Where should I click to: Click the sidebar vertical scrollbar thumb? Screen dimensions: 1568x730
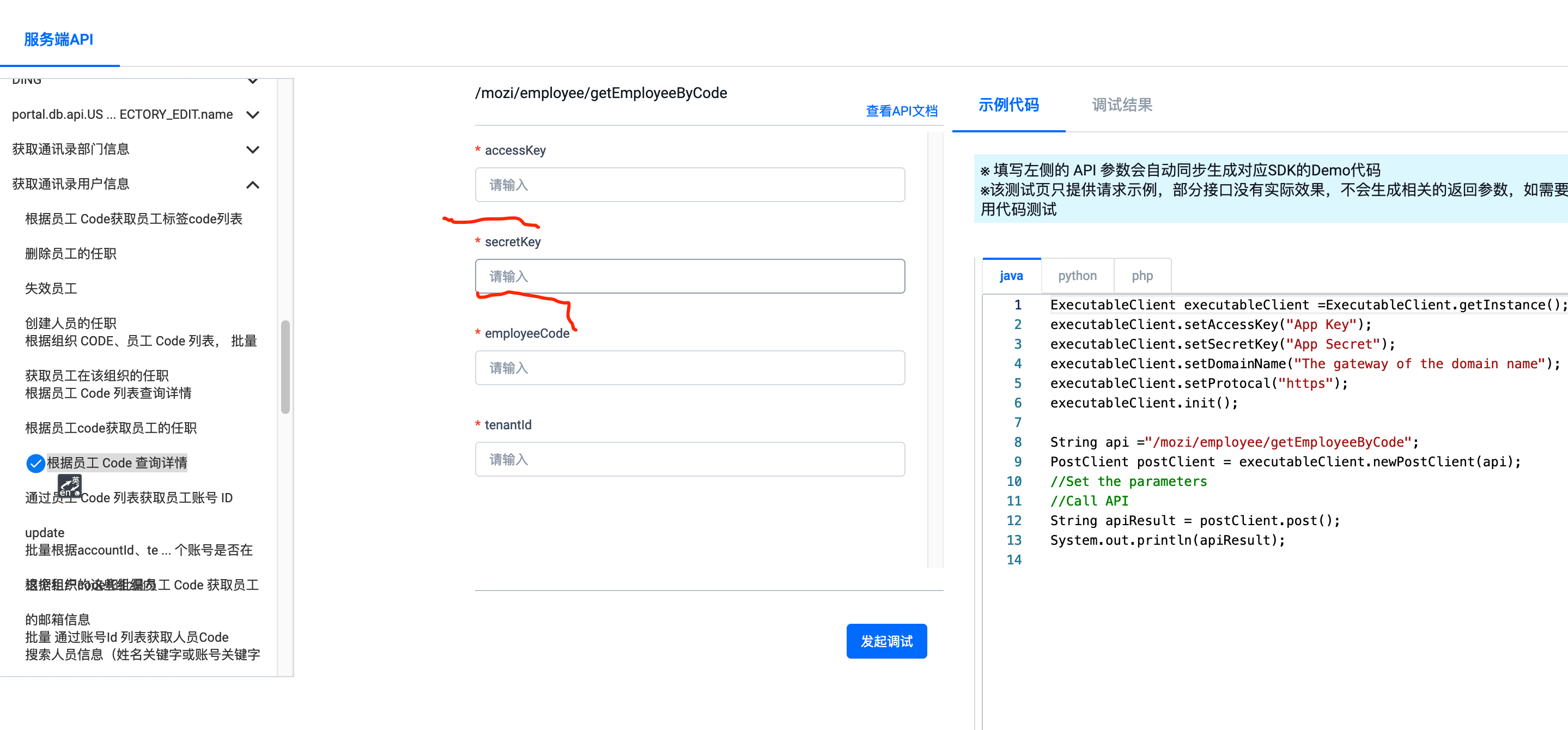pos(285,367)
